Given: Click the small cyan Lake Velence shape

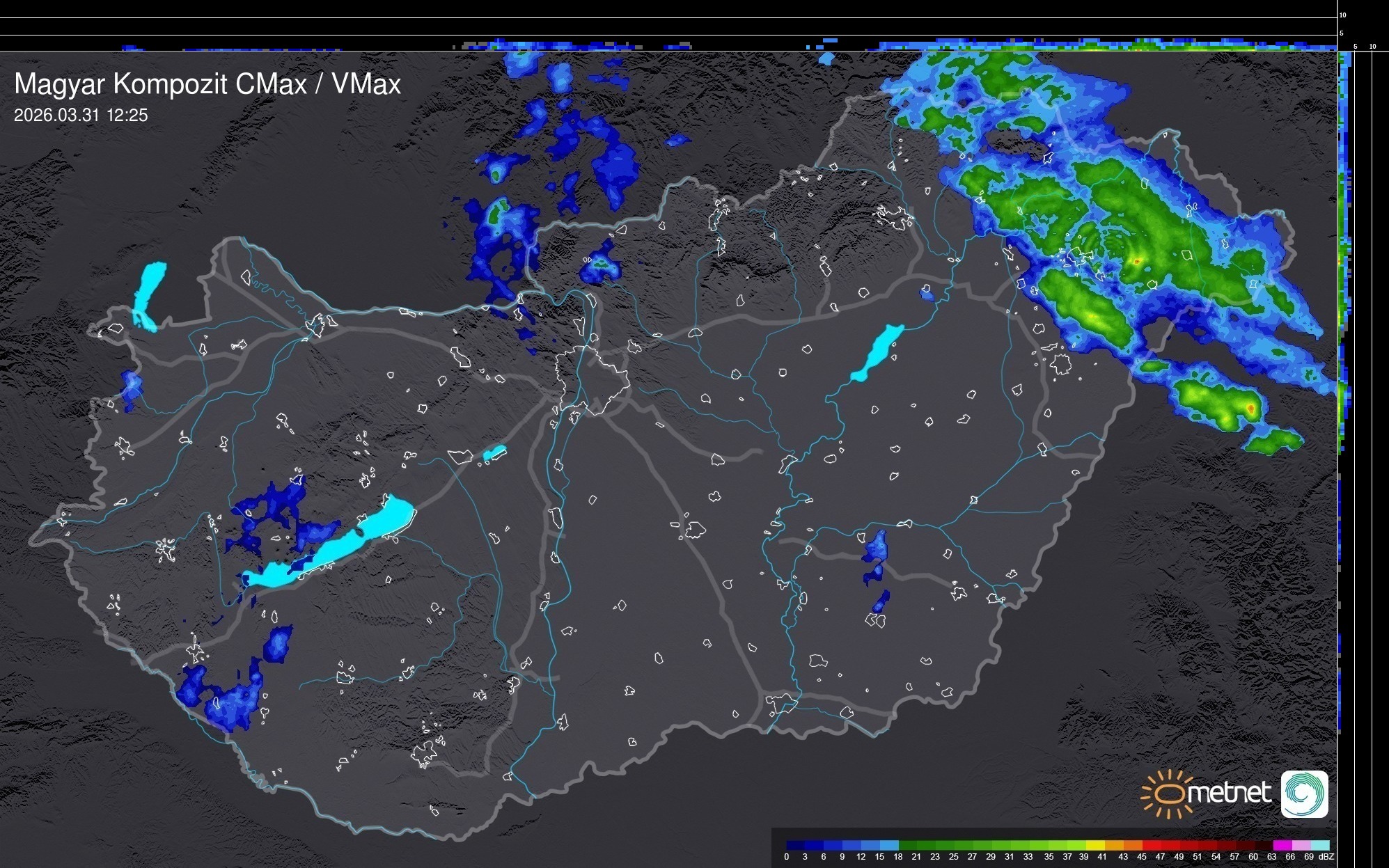Looking at the screenshot, I should [494, 453].
